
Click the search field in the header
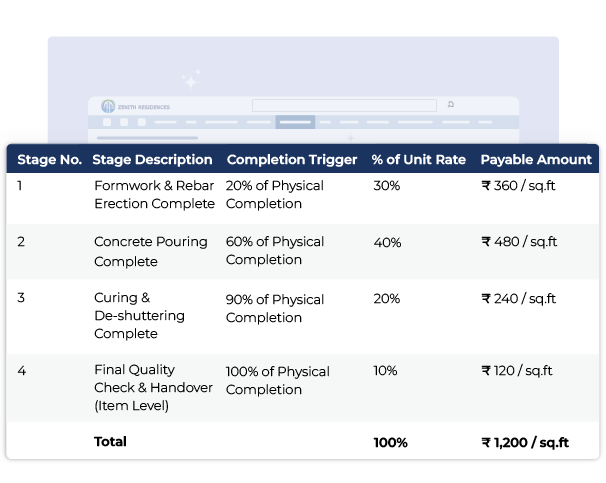(x=344, y=105)
